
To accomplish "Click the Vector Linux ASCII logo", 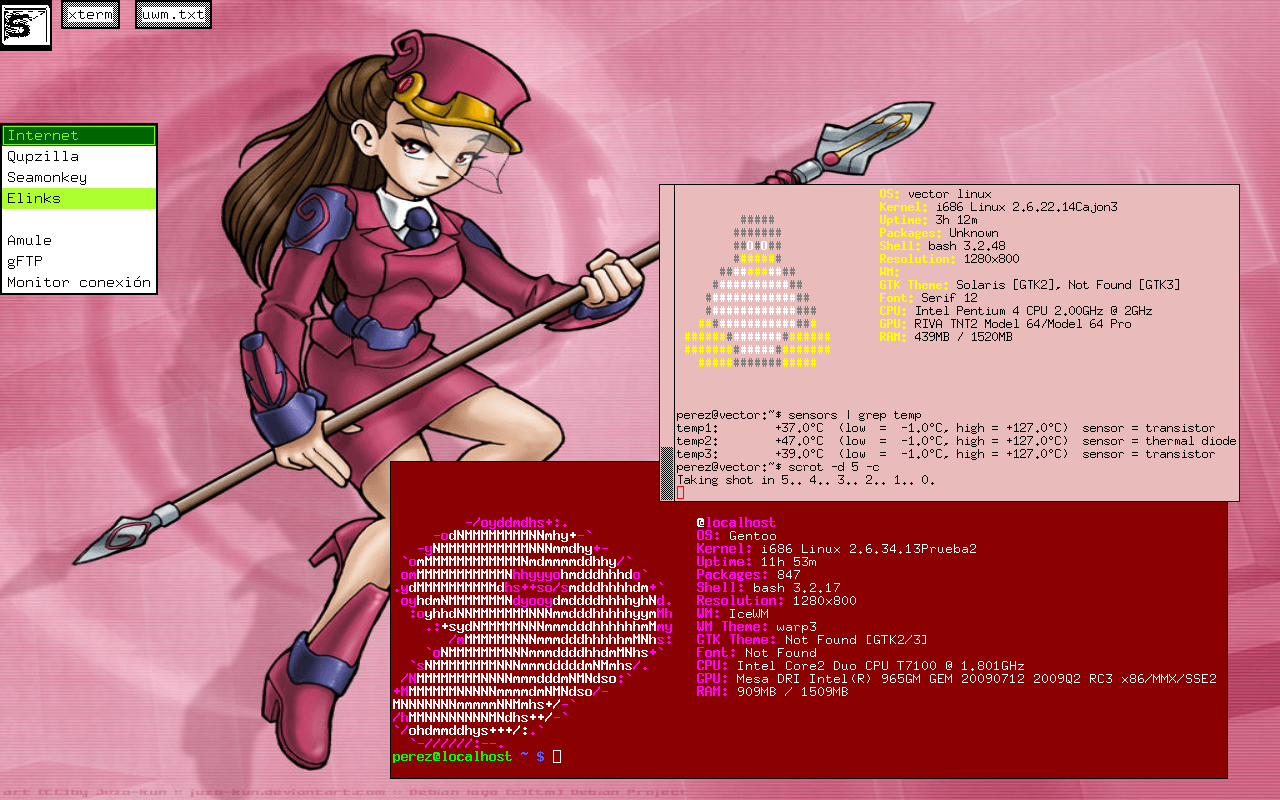I will 764,292.
